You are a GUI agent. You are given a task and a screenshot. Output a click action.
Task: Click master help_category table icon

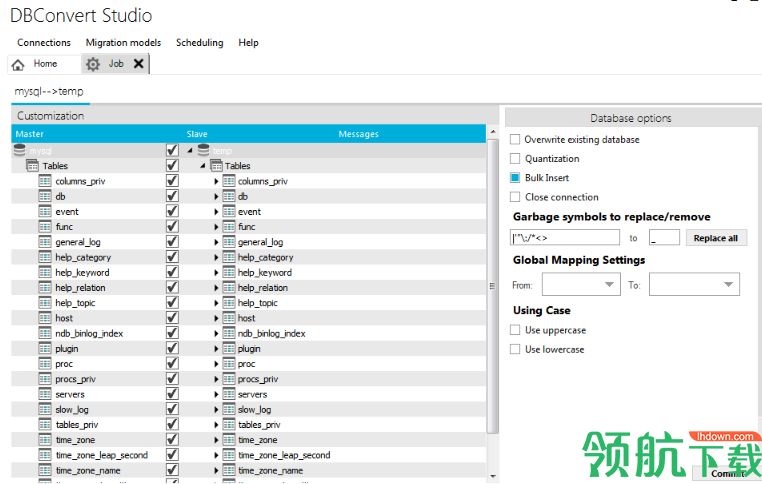[45, 258]
